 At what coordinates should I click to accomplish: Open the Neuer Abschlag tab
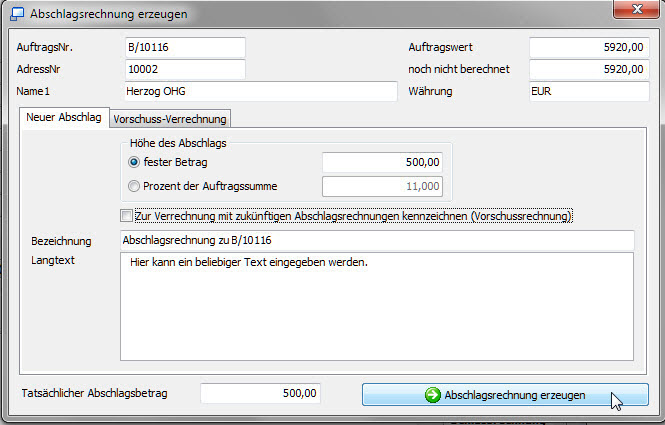pos(63,118)
